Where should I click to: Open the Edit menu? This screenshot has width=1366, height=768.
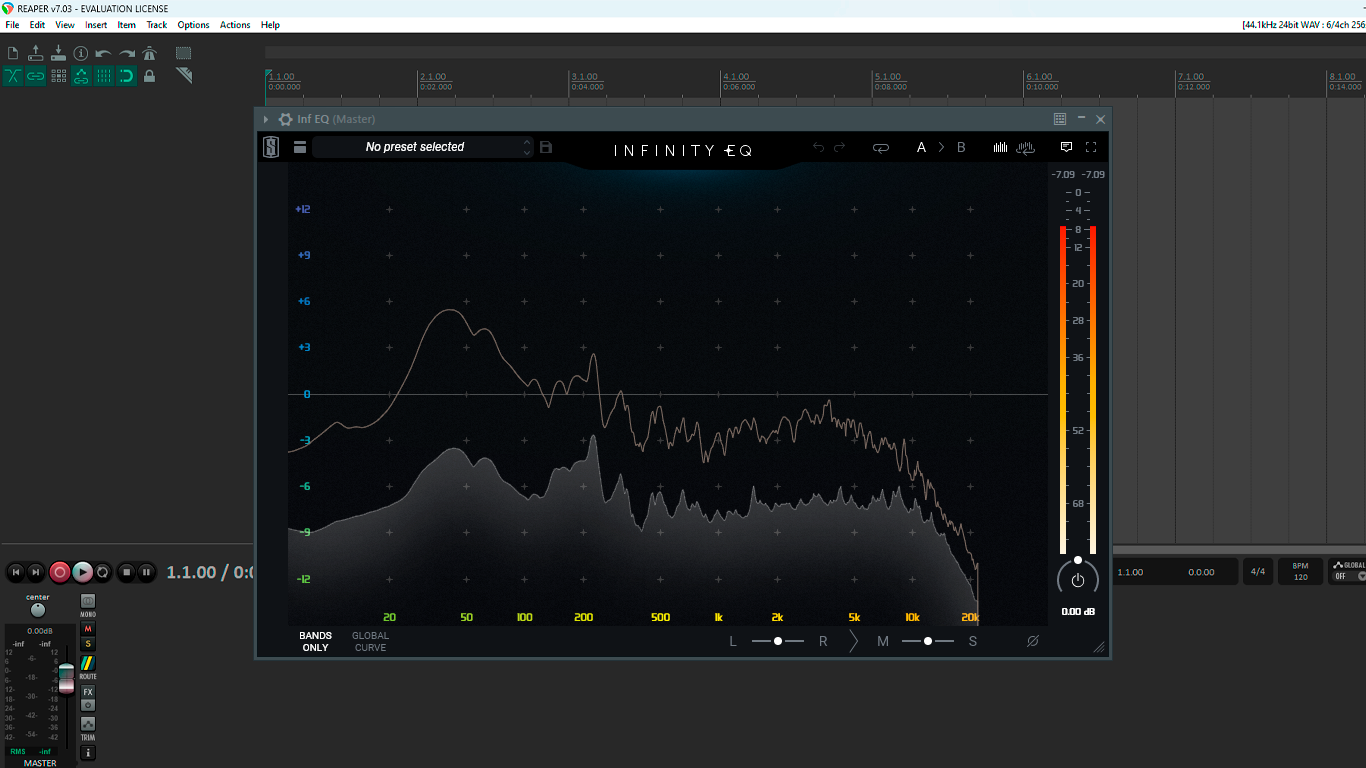tap(37, 25)
